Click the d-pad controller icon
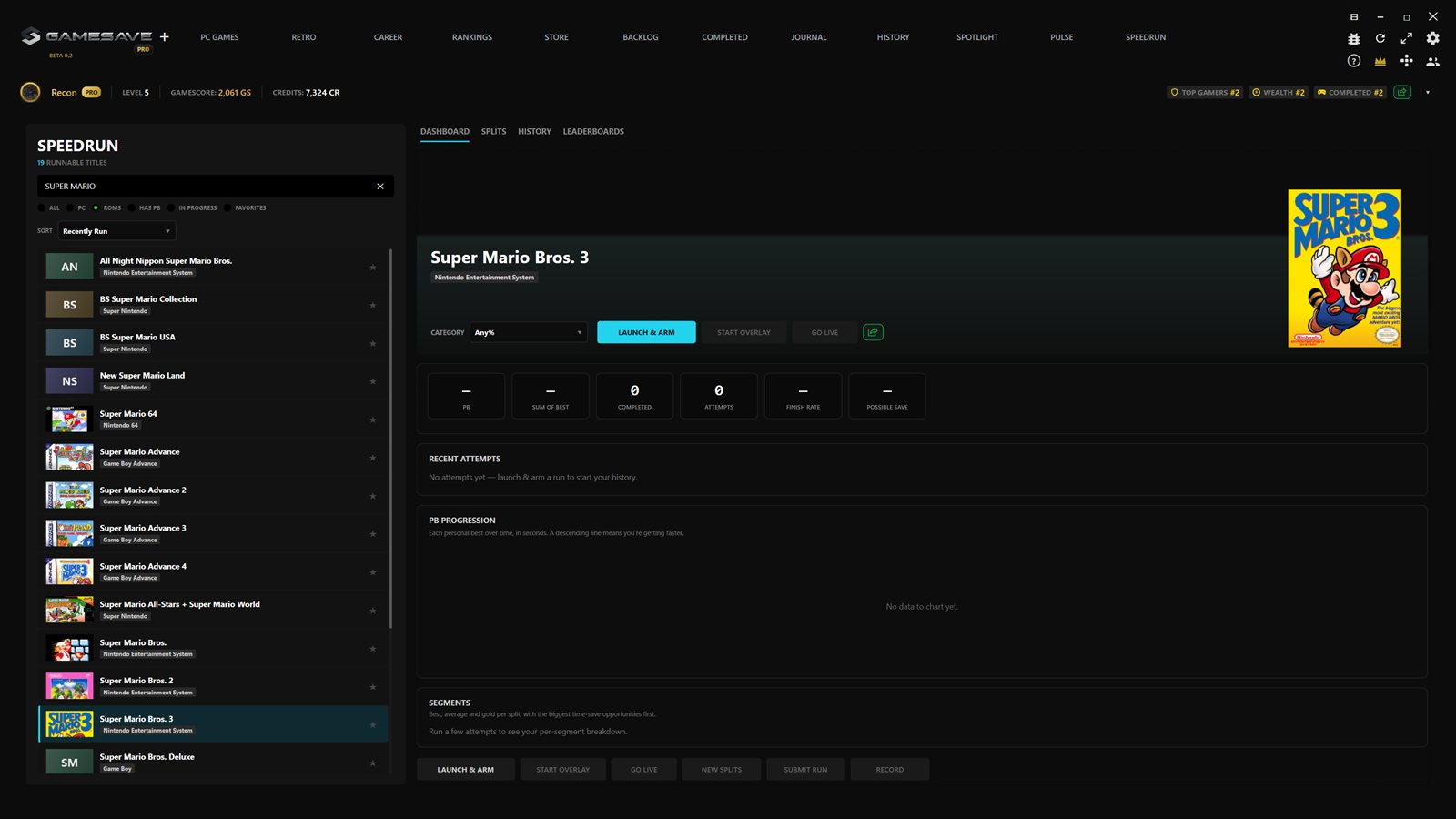This screenshot has height=819, width=1456. coord(1407,61)
